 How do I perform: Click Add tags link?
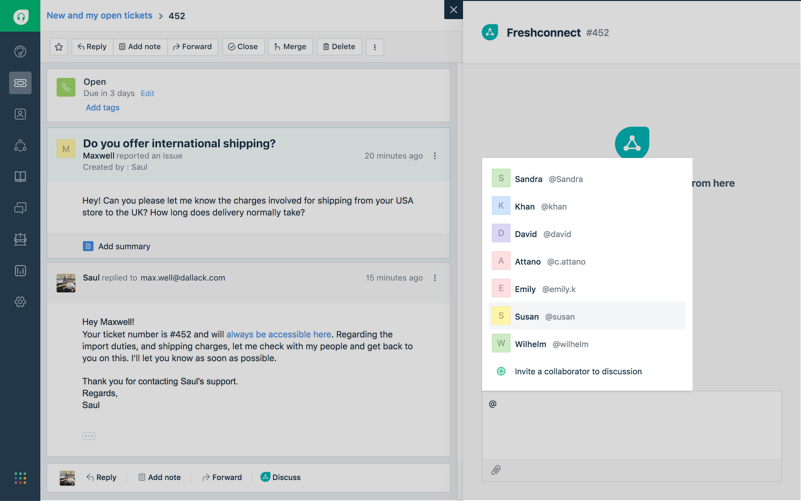(x=102, y=108)
